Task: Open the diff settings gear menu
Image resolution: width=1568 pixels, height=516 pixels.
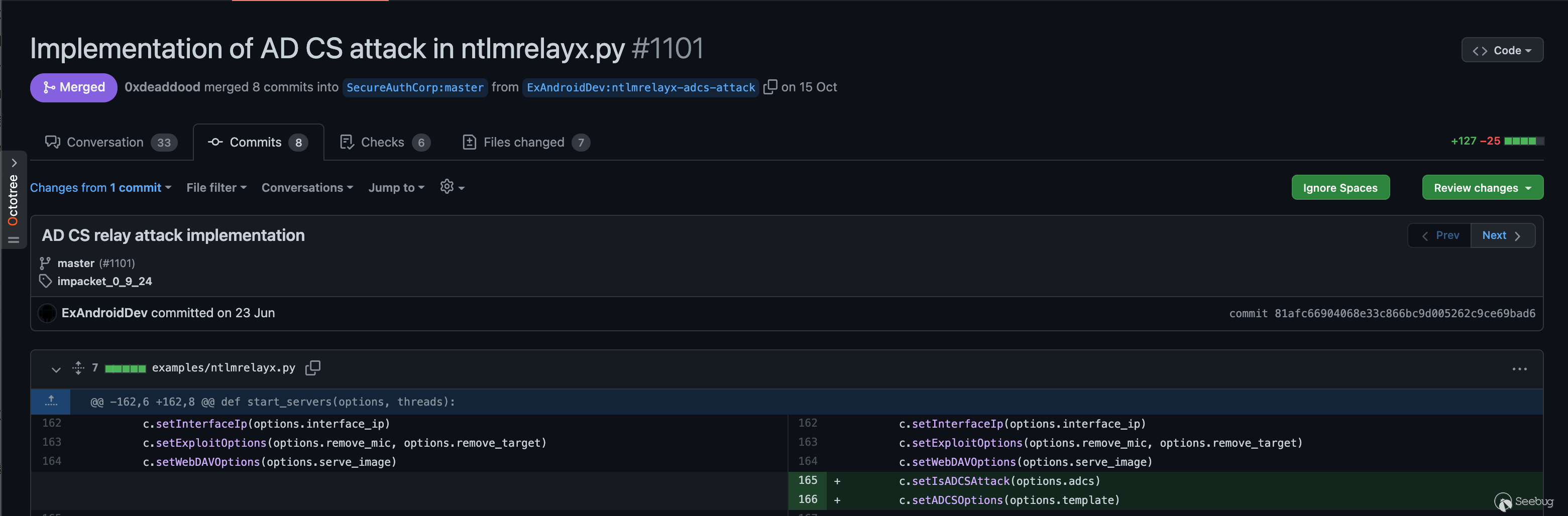Action: point(452,187)
